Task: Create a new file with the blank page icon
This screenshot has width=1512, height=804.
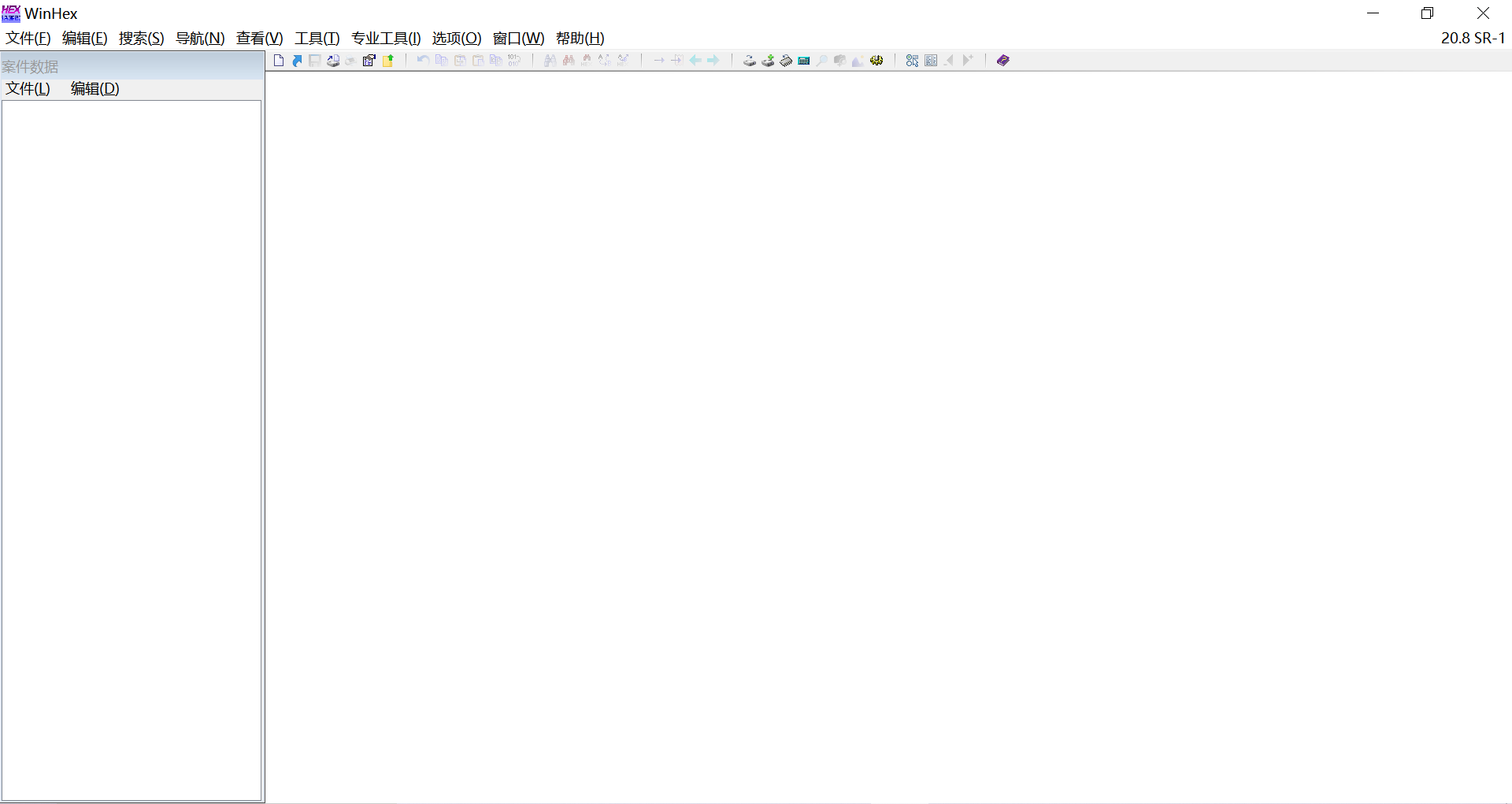Action: coord(279,61)
